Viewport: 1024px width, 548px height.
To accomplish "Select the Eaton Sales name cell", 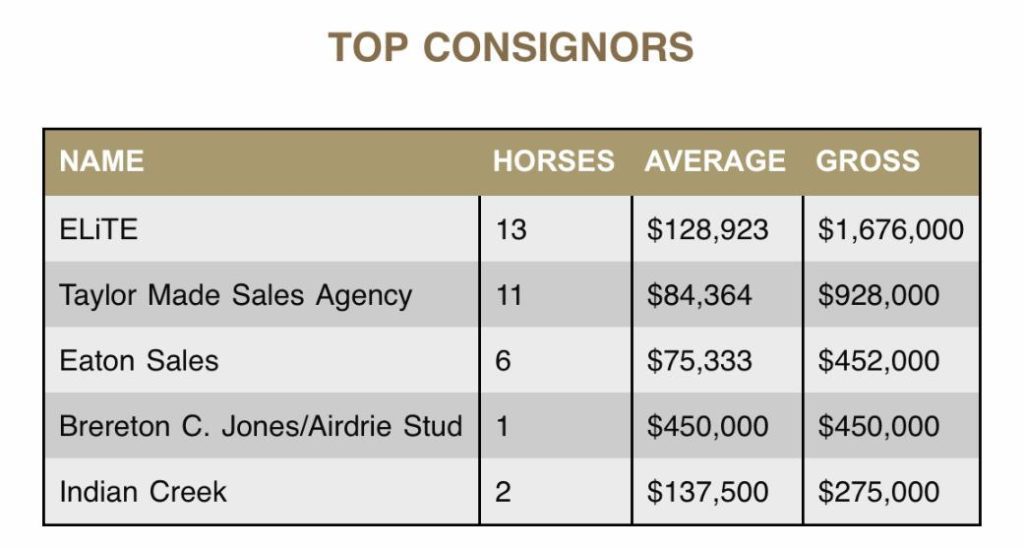I will pyautogui.click(x=262, y=360).
